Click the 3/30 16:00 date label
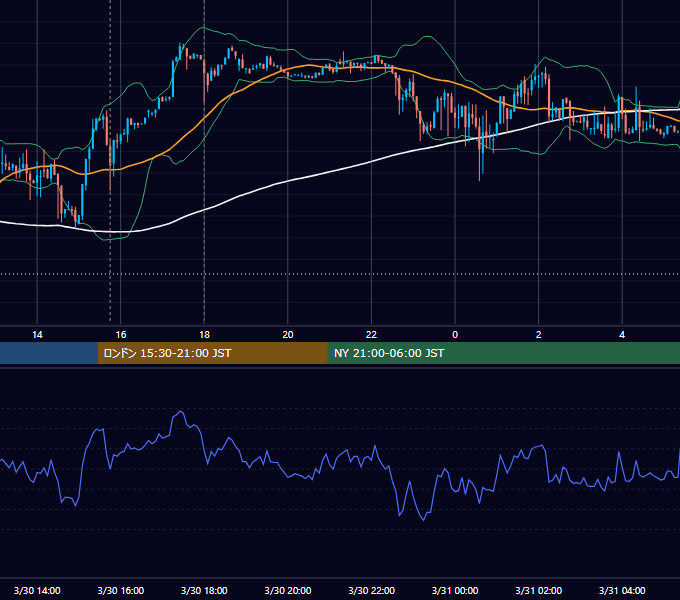The image size is (680, 600). tap(121, 590)
